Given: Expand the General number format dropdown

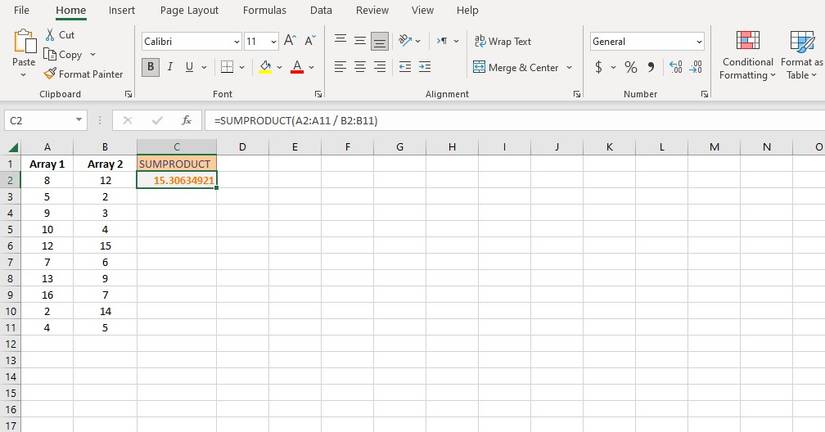Looking at the screenshot, I should pos(699,42).
